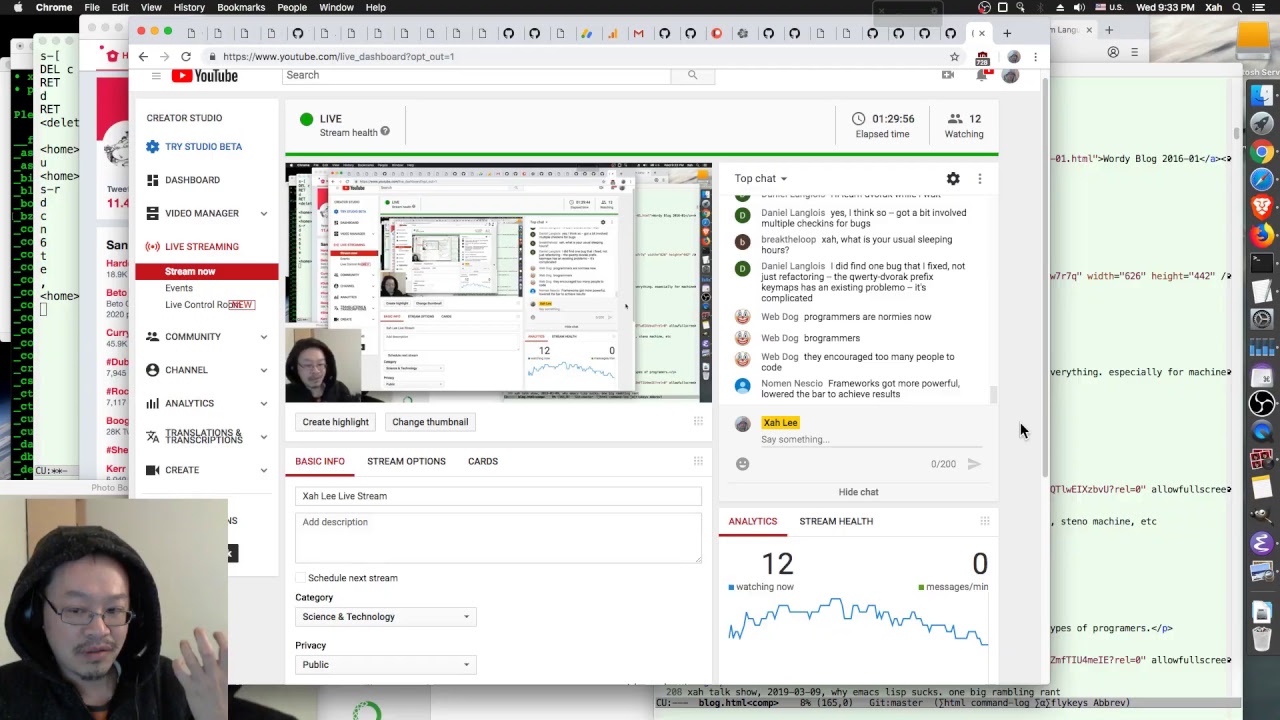Image resolution: width=1280 pixels, height=720 pixels.
Task: Select Stream now sidebar item
Action: point(207,272)
